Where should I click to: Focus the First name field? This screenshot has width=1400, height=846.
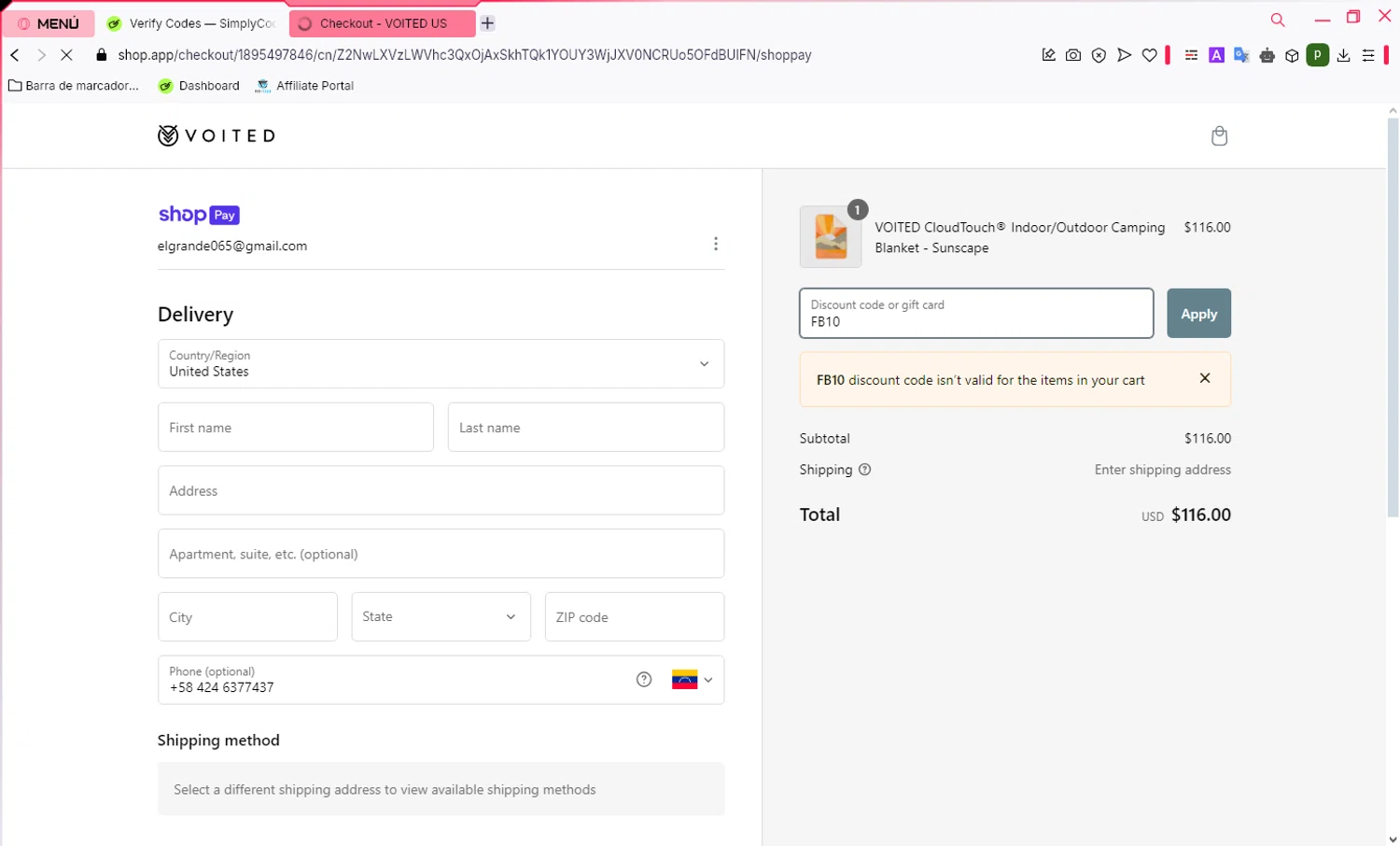coord(296,427)
